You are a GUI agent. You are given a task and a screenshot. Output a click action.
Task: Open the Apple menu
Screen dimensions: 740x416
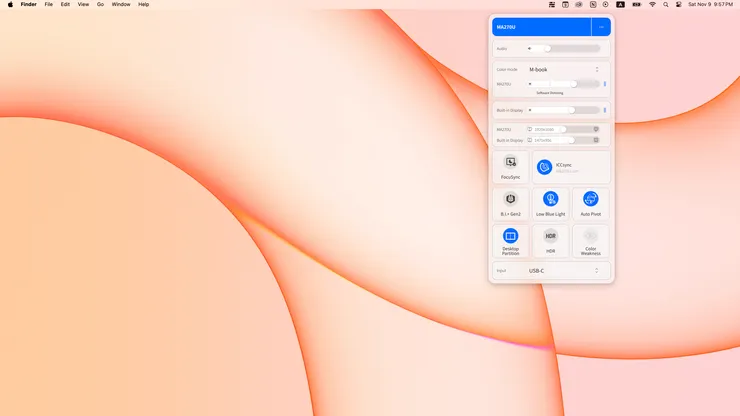pyautogui.click(x=10, y=4)
